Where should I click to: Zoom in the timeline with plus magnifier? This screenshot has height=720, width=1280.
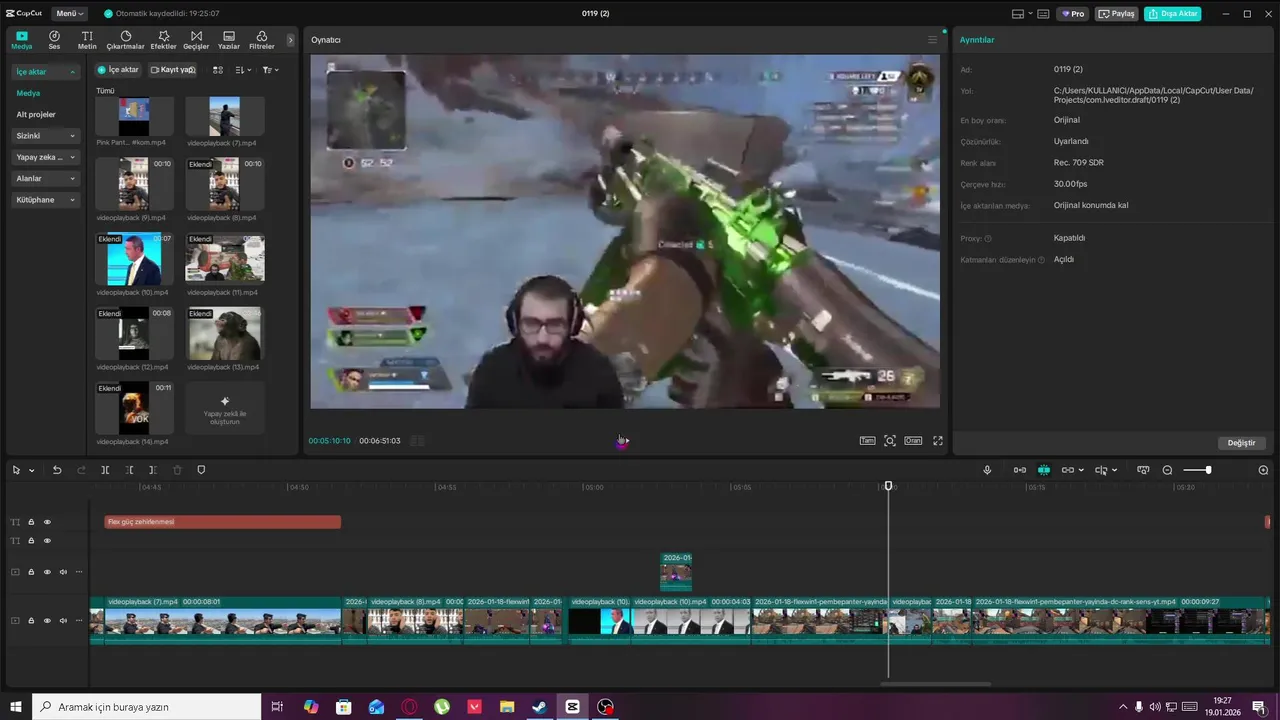(x=1263, y=470)
